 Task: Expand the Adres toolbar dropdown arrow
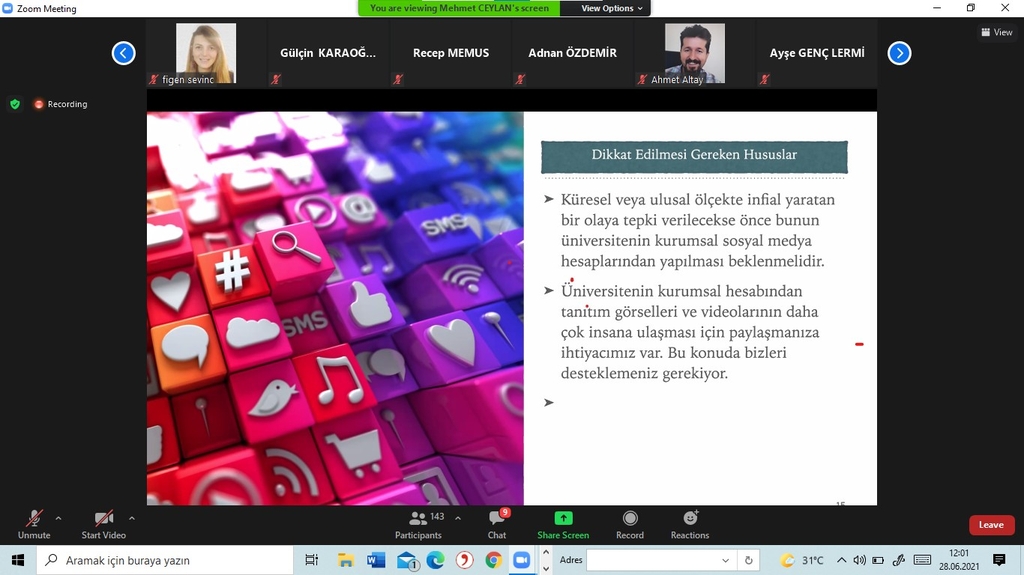pos(725,560)
